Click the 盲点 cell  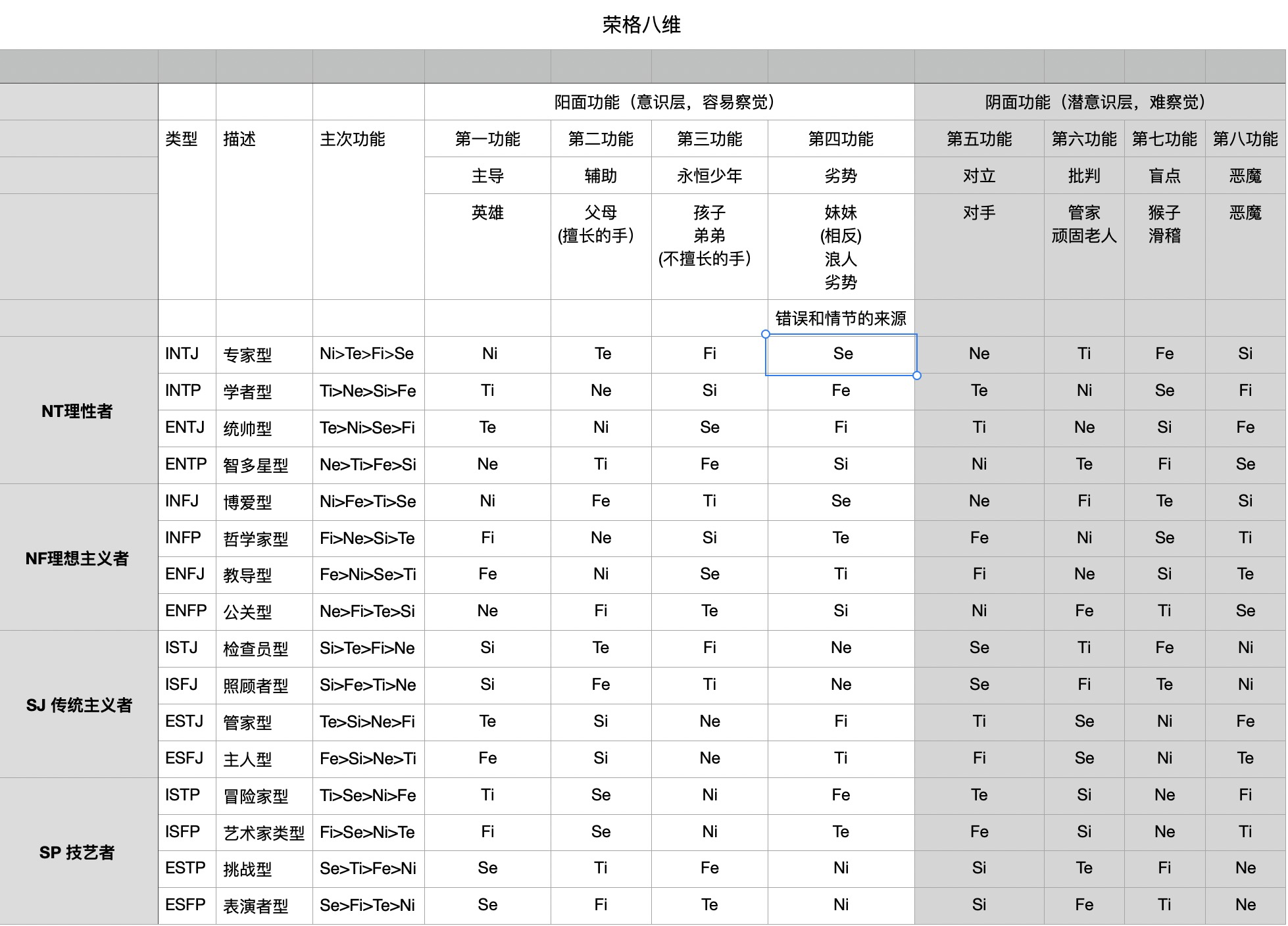pos(1164,176)
